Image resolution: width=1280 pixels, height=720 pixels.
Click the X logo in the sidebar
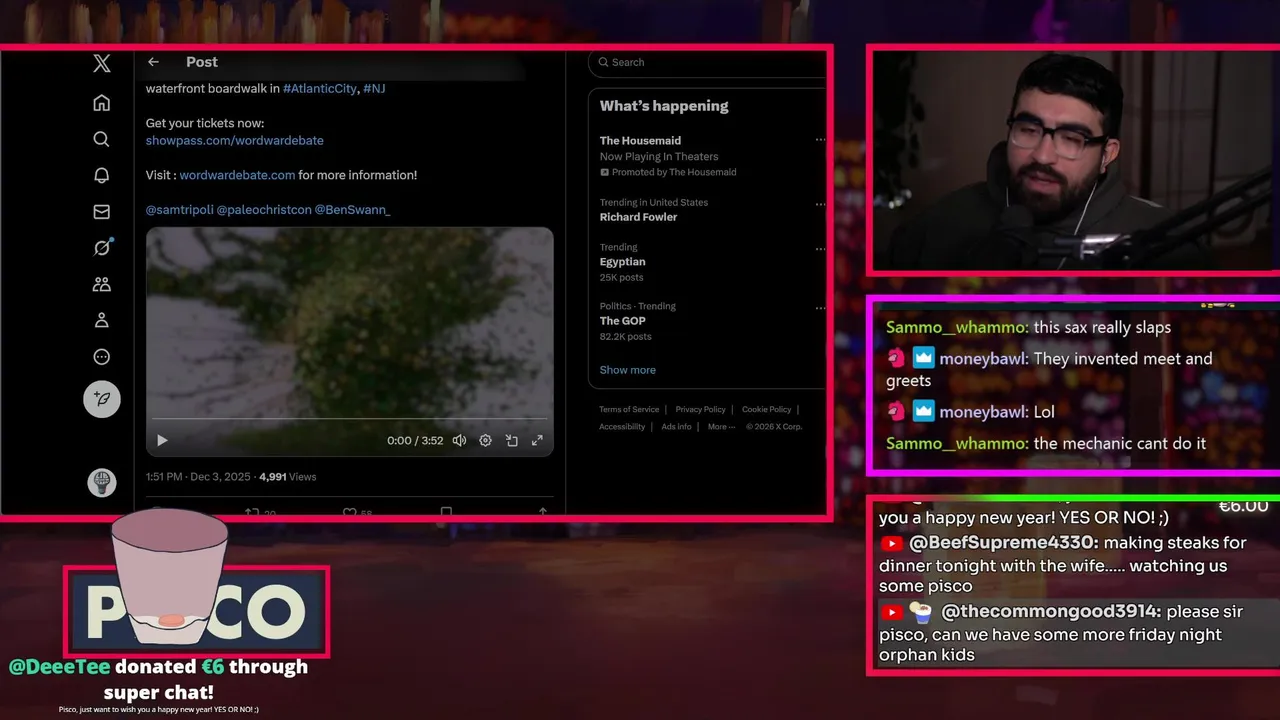102,64
